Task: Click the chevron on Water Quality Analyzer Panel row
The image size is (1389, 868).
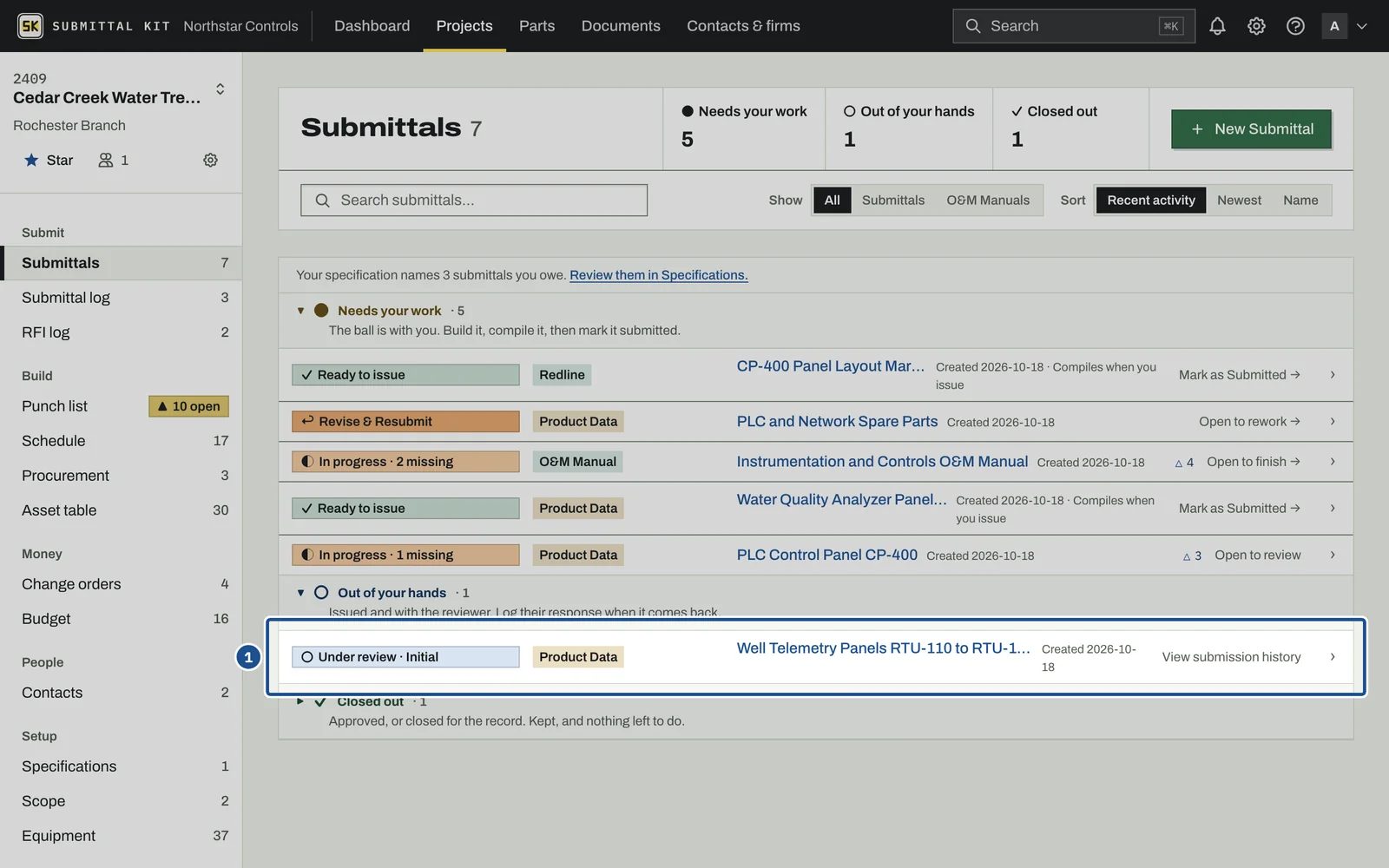Action: (x=1333, y=509)
